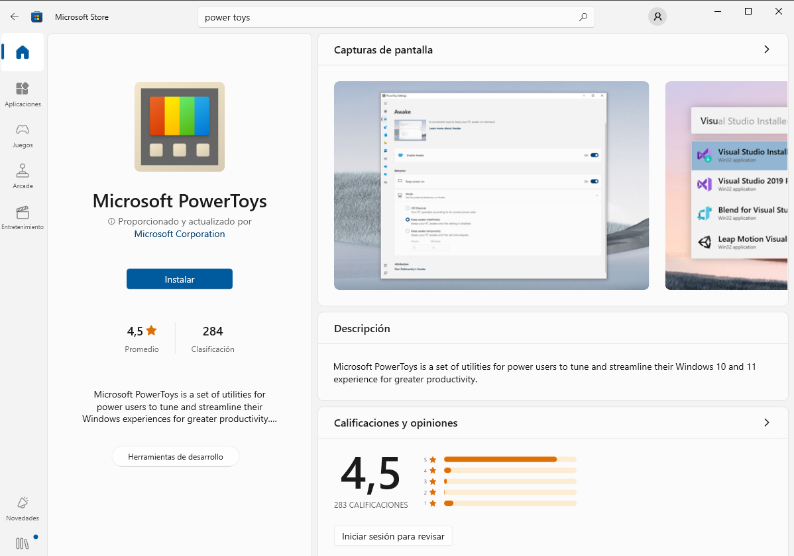The width and height of the screenshot is (794, 556).
Task: Close the Microsoft Store window
Action: click(x=778, y=12)
